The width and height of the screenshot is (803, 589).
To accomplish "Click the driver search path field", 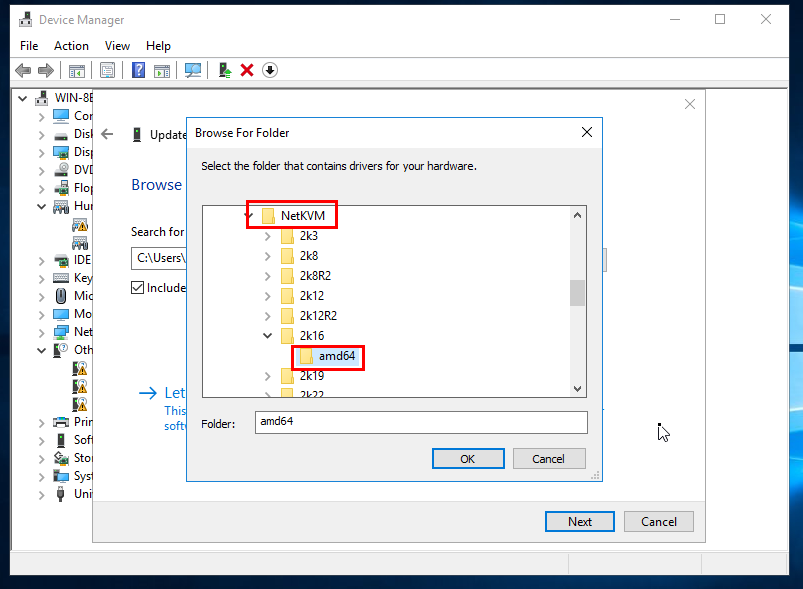I will coord(159,258).
